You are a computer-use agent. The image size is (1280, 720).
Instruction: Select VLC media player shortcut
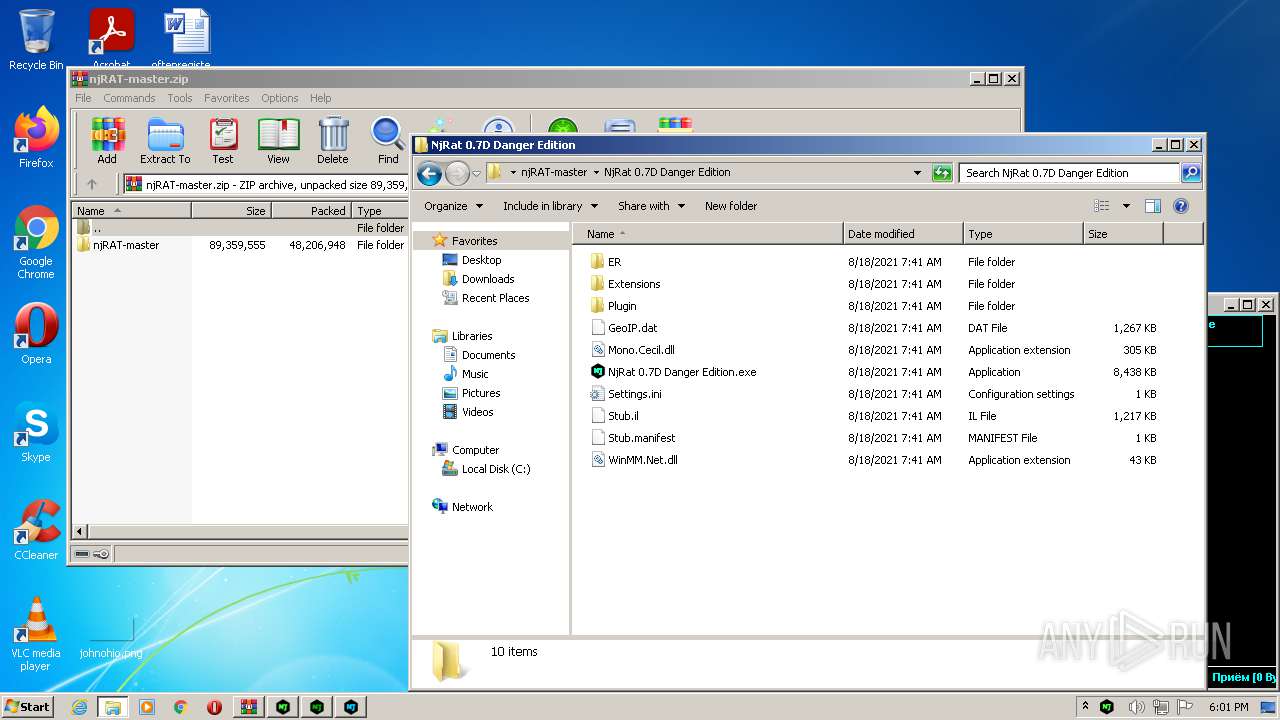point(36,634)
